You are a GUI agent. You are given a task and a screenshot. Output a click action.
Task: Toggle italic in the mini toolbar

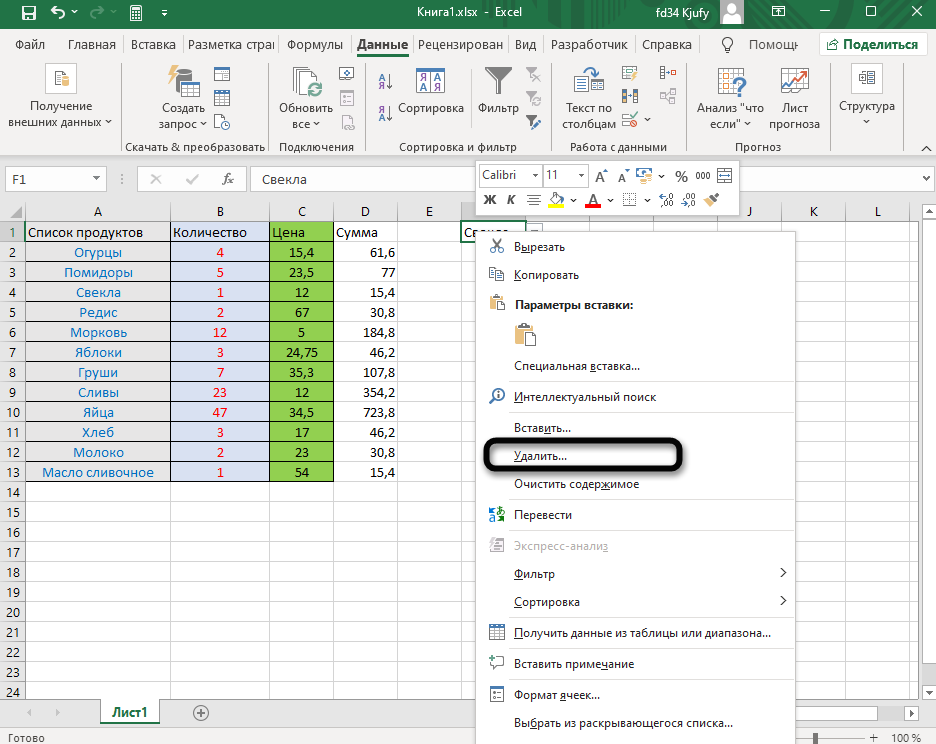click(511, 200)
